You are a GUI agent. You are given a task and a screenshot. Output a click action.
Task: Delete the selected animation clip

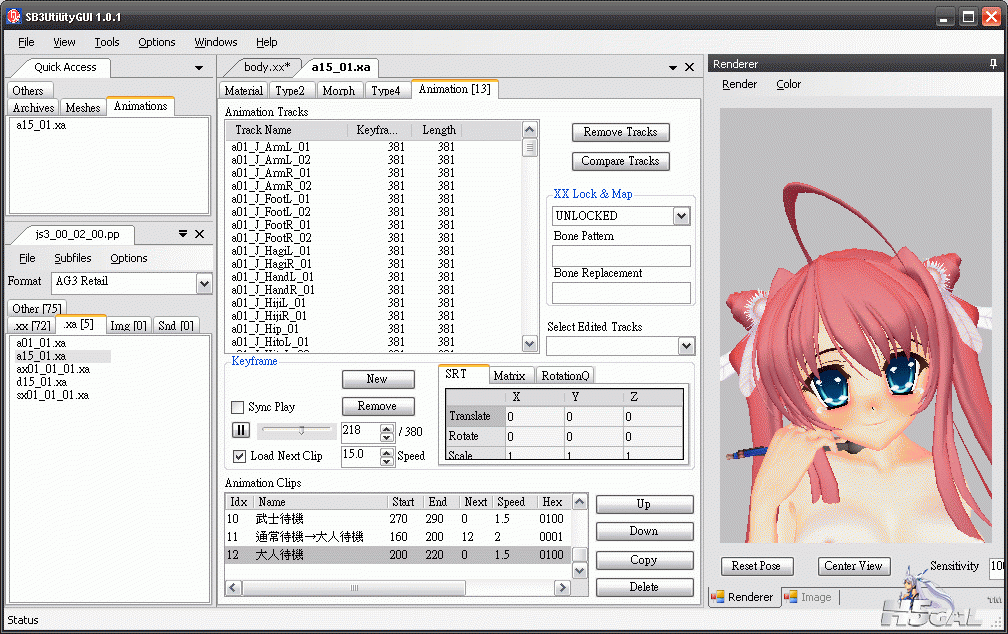click(x=644, y=587)
